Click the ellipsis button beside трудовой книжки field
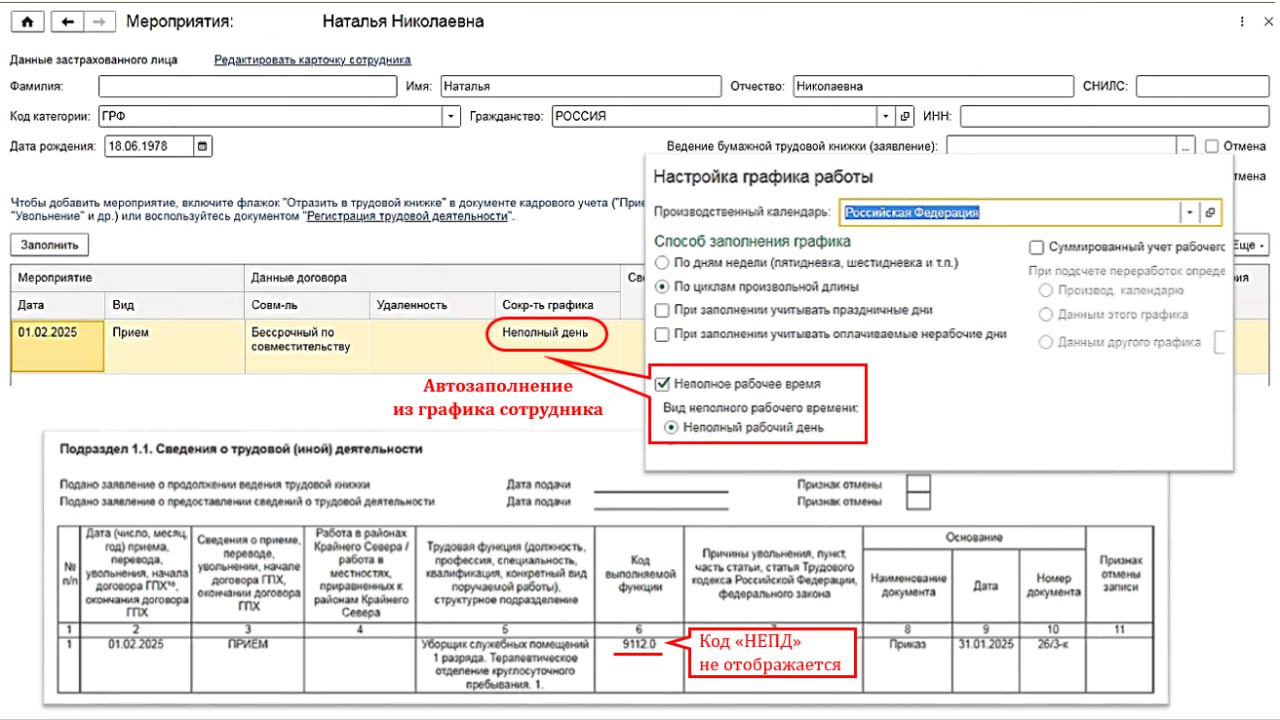 (x=1186, y=147)
